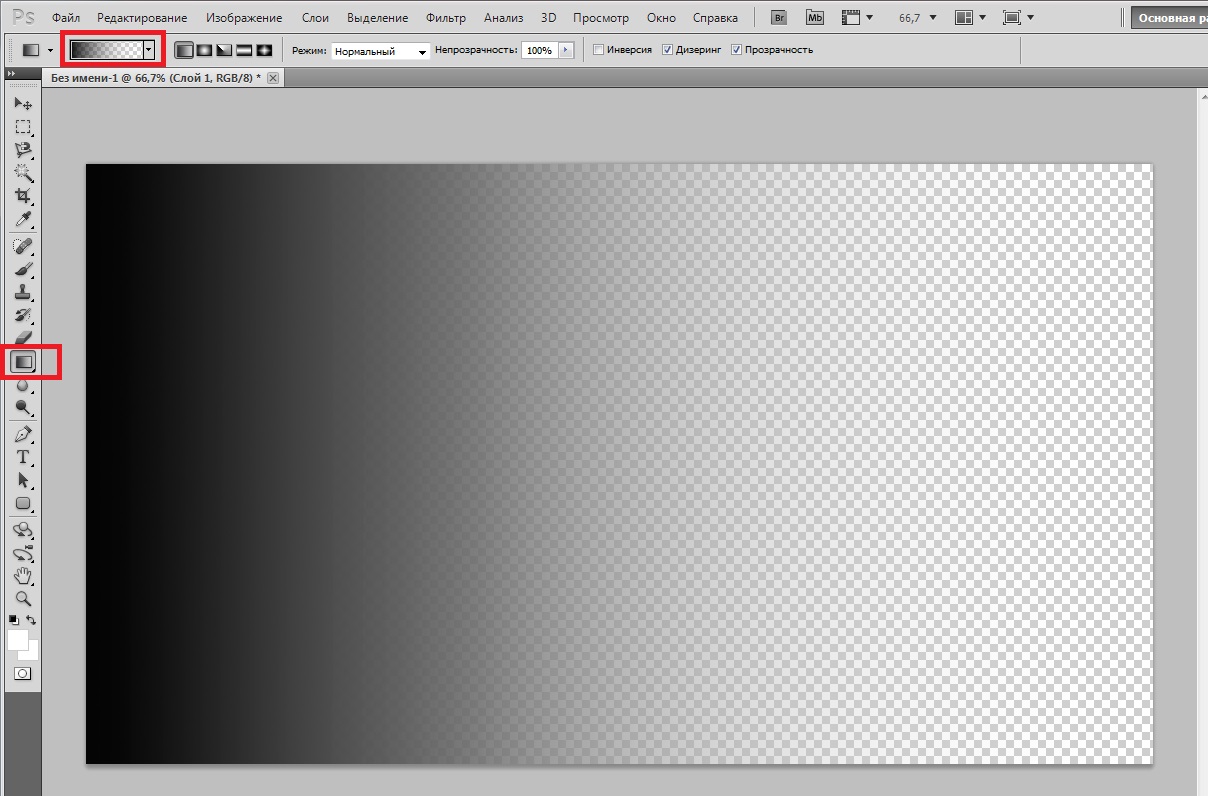1208x796 pixels.
Task: Select the Eyedropper tool
Action: 22,219
